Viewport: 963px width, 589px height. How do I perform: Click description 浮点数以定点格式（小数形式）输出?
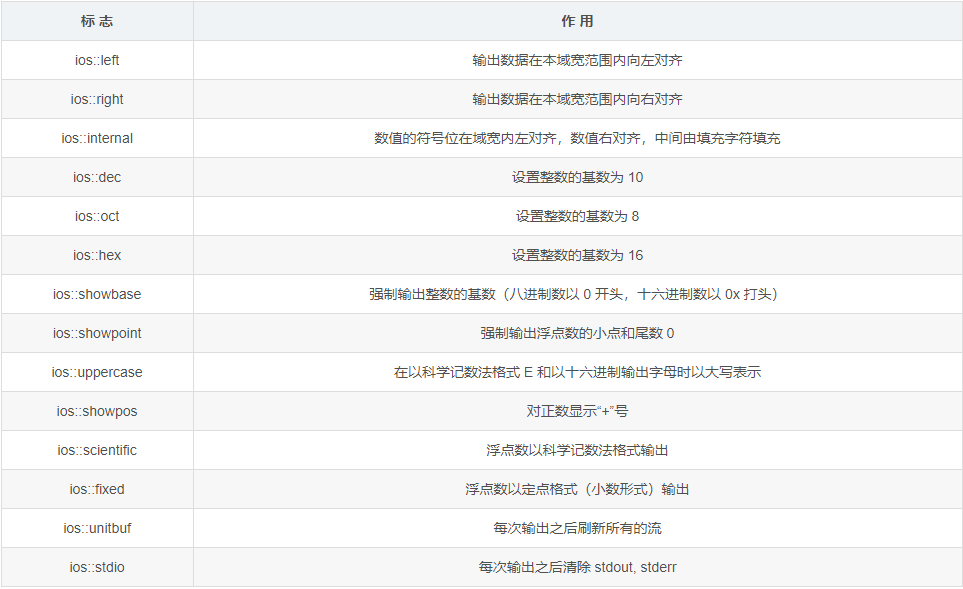pos(577,489)
